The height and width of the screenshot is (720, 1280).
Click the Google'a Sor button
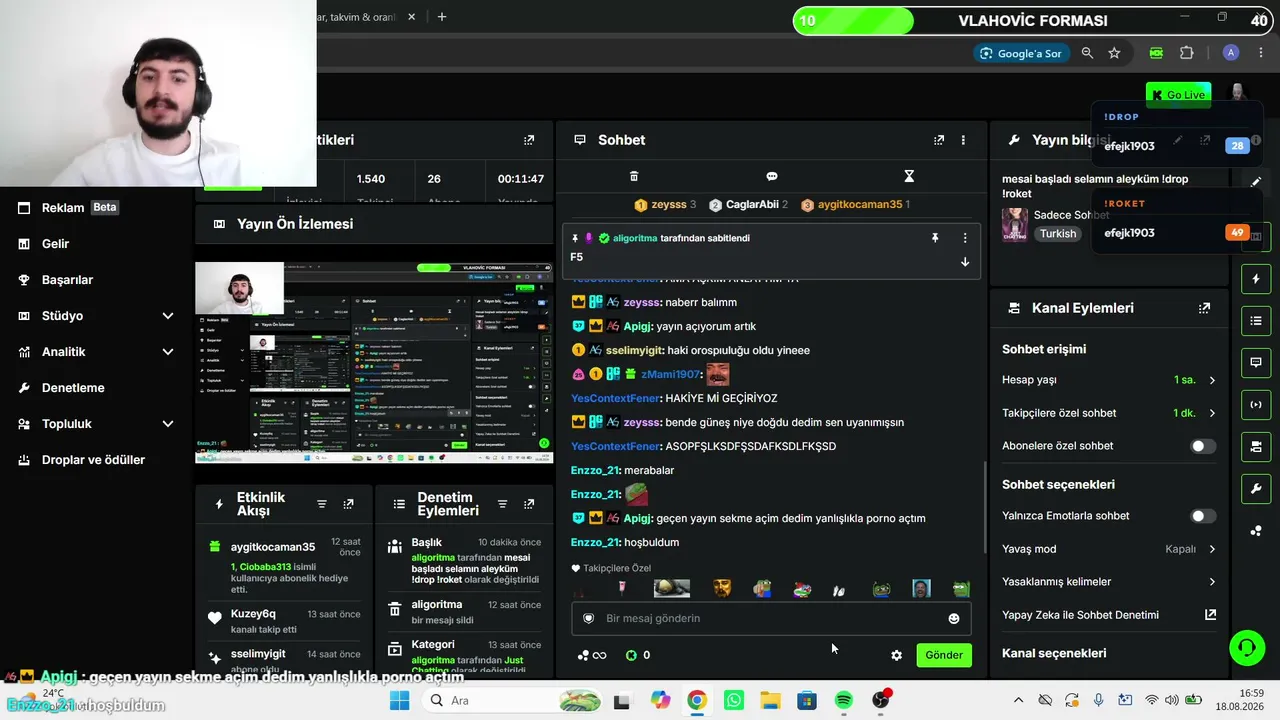tap(1020, 53)
